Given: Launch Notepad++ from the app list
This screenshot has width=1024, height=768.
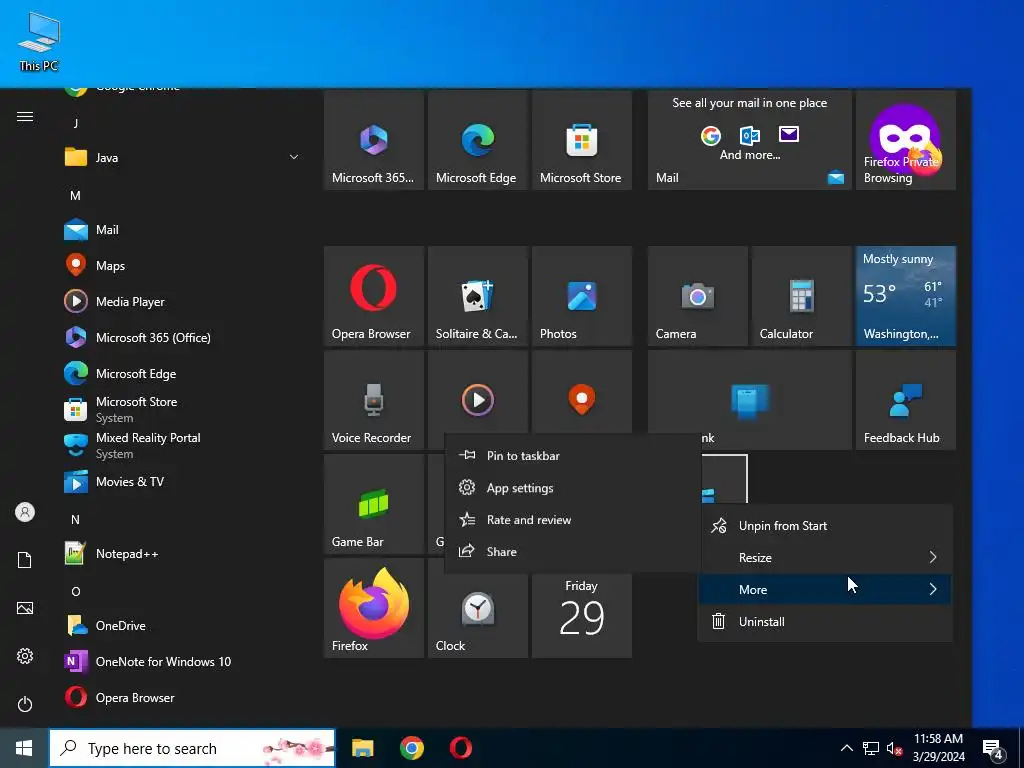Looking at the screenshot, I should [183, 554].
